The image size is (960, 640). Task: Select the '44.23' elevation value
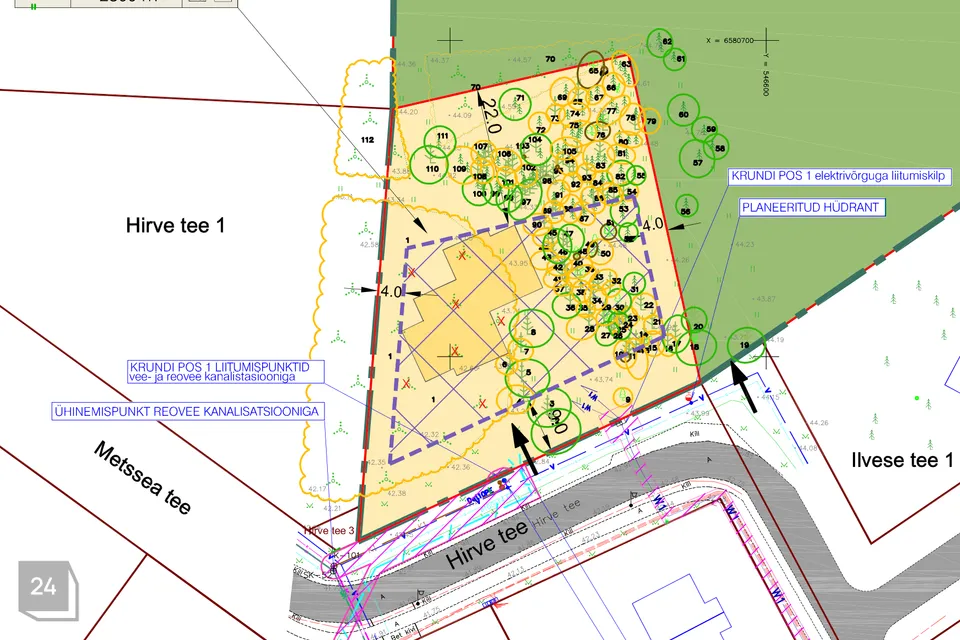[x=745, y=244]
